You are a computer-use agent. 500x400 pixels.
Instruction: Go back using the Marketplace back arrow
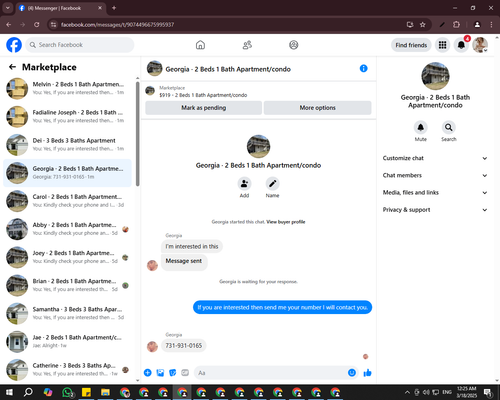point(12,67)
